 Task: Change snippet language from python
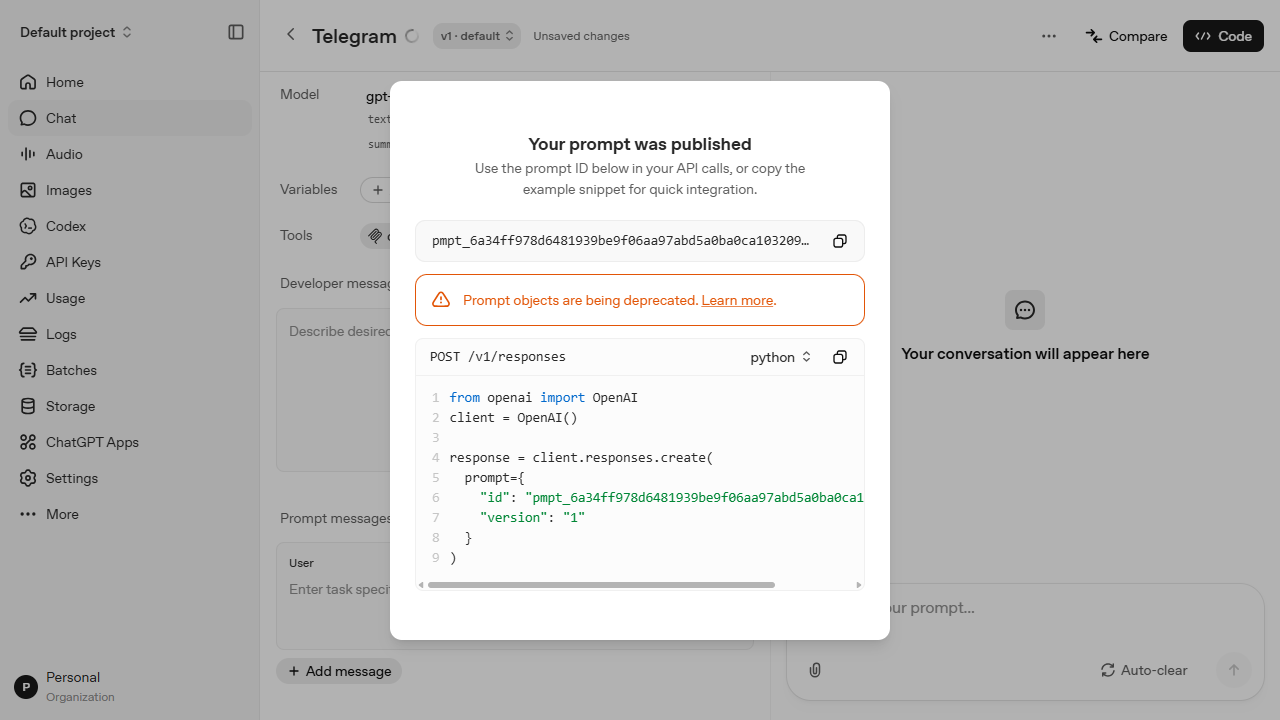coord(781,357)
